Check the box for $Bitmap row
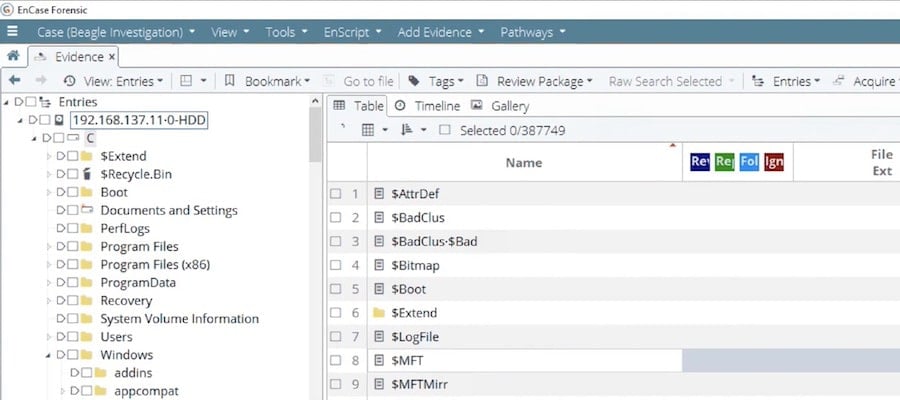Screen dimensions: 900x400 (336, 265)
